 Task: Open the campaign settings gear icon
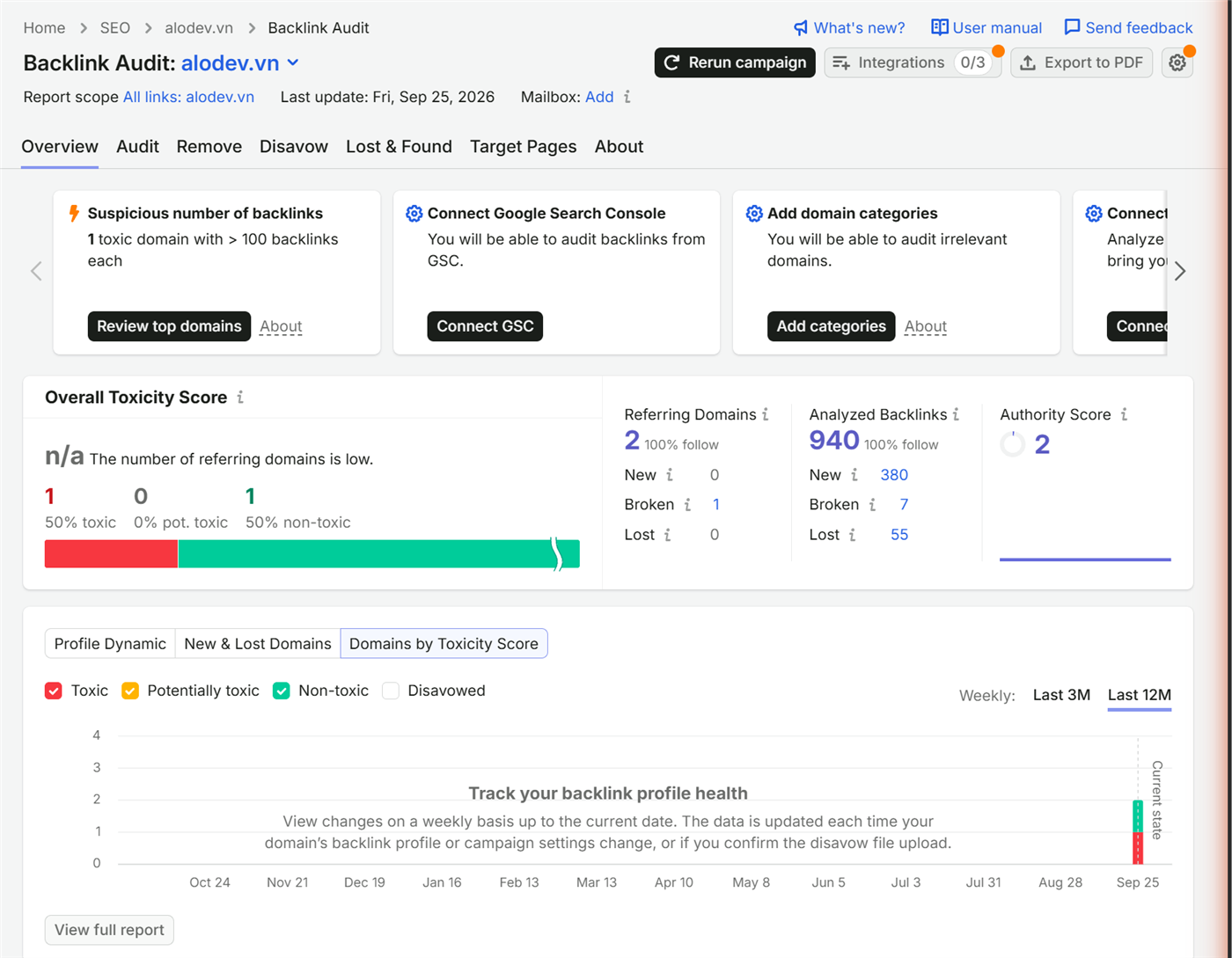pyautogui.click(x=1177, y=62)
